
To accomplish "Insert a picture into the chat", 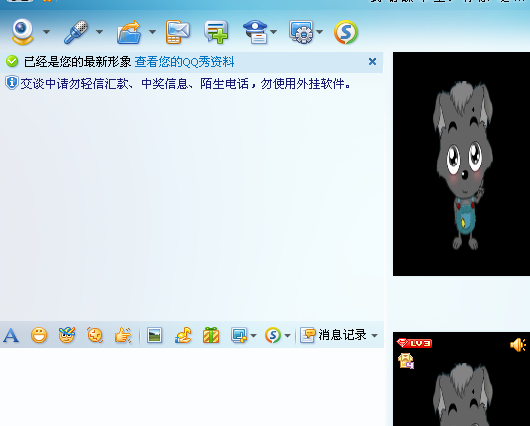I will (x=154, y=335).
